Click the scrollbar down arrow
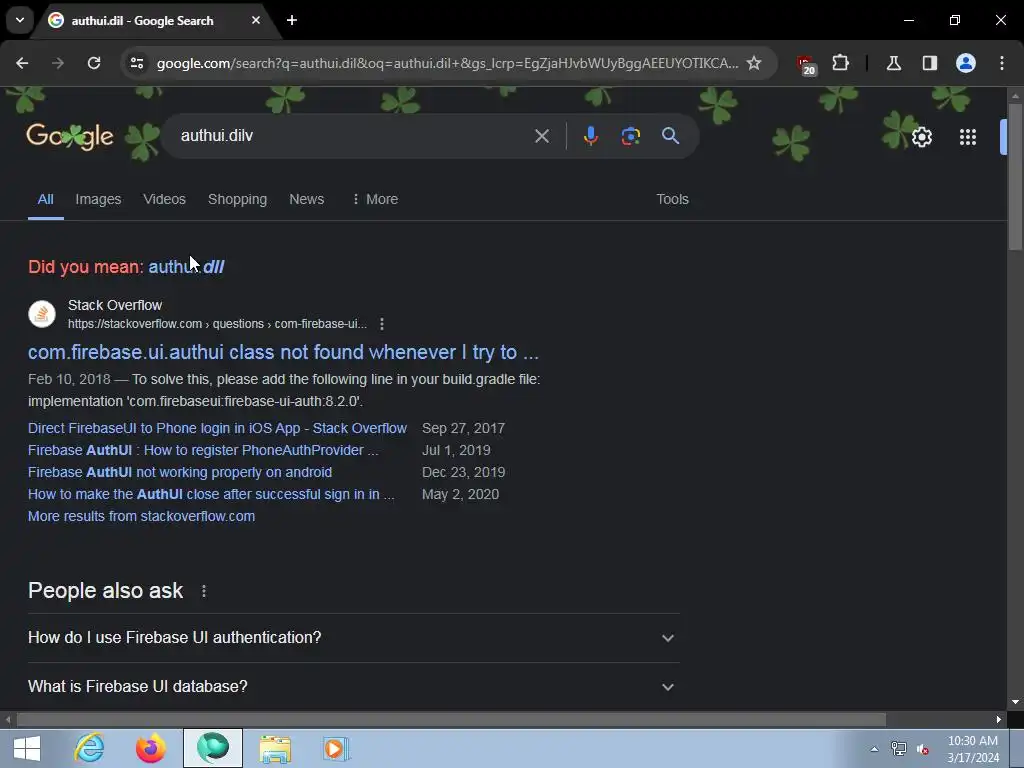Image resolution: width=1024 pixels, height=768 pixels. coord(1015,702)
